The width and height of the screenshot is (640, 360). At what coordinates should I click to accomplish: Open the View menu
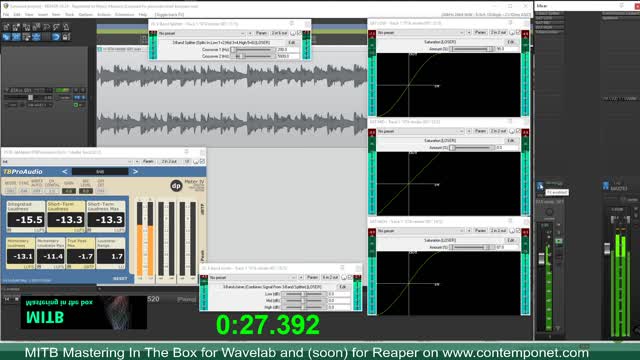[29, 15]
